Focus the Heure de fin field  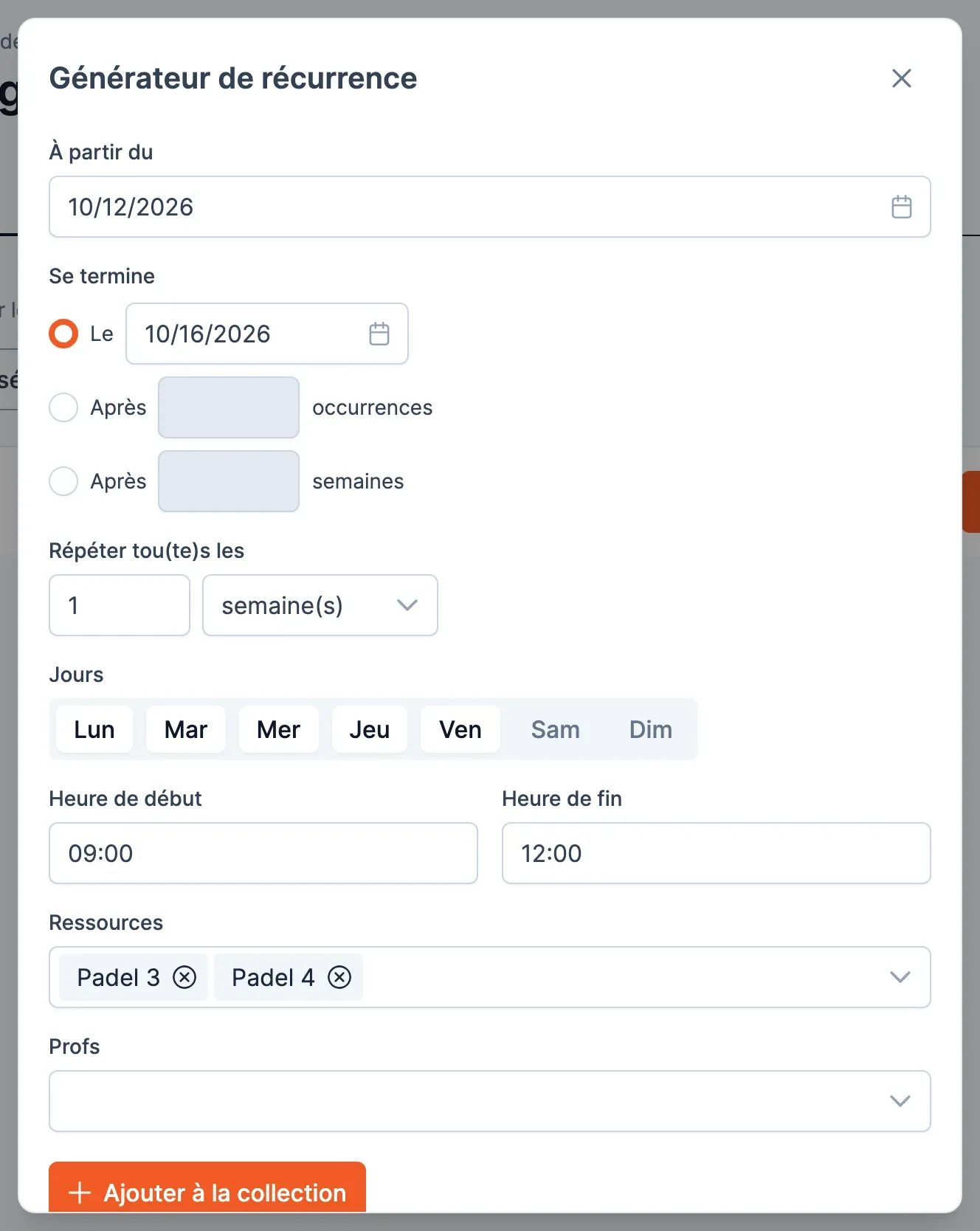click(717, 853)
